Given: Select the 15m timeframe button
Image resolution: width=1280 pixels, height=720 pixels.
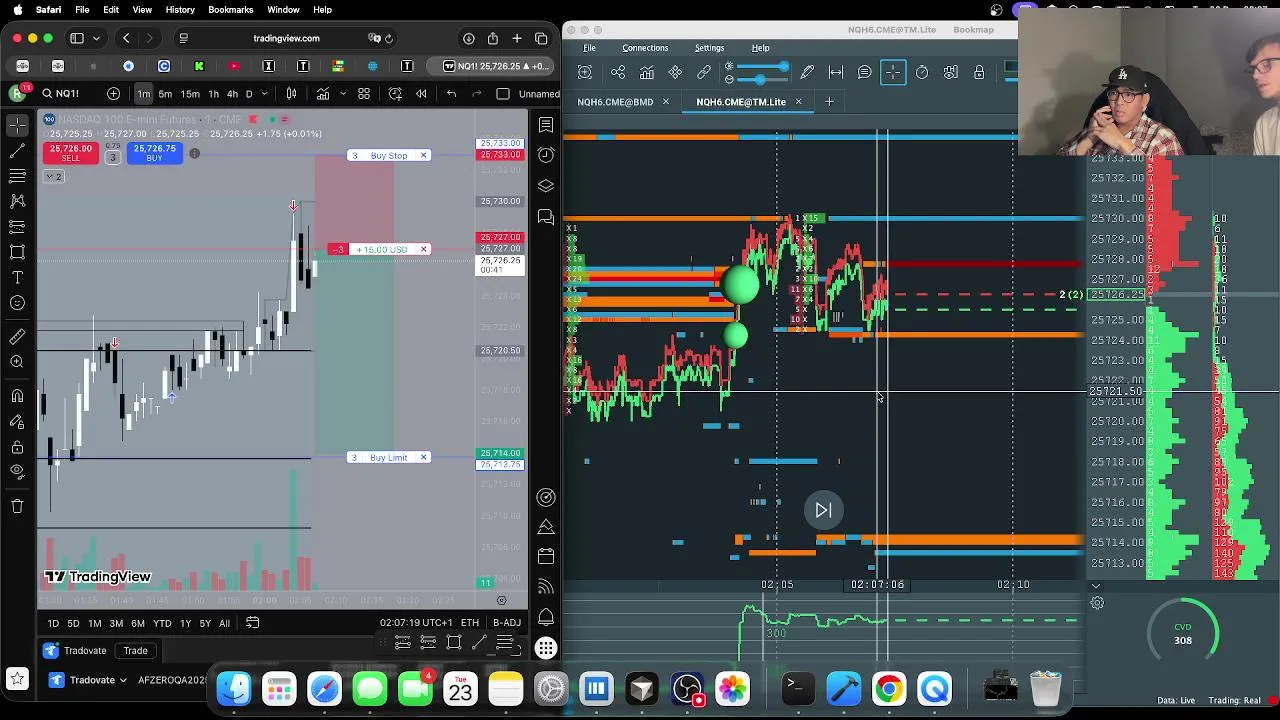Looking at the screenshot, I should point(189,94).
